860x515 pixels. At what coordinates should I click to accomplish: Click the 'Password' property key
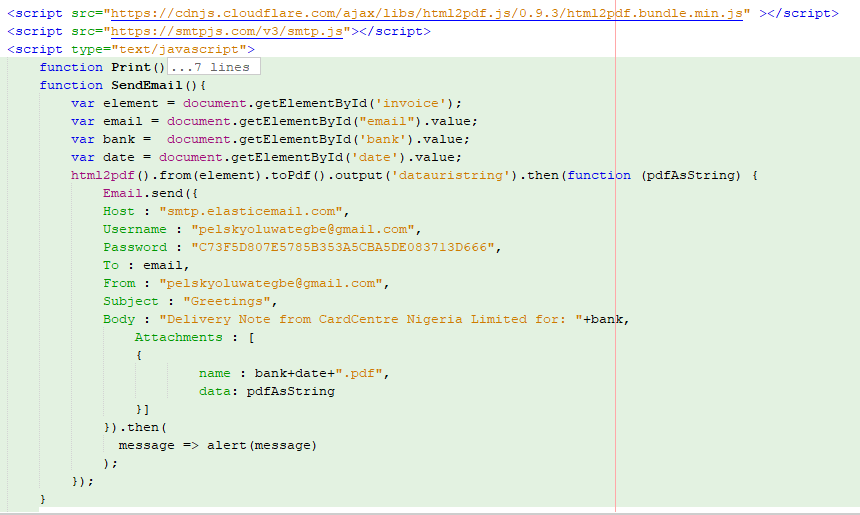coord(135,247)
